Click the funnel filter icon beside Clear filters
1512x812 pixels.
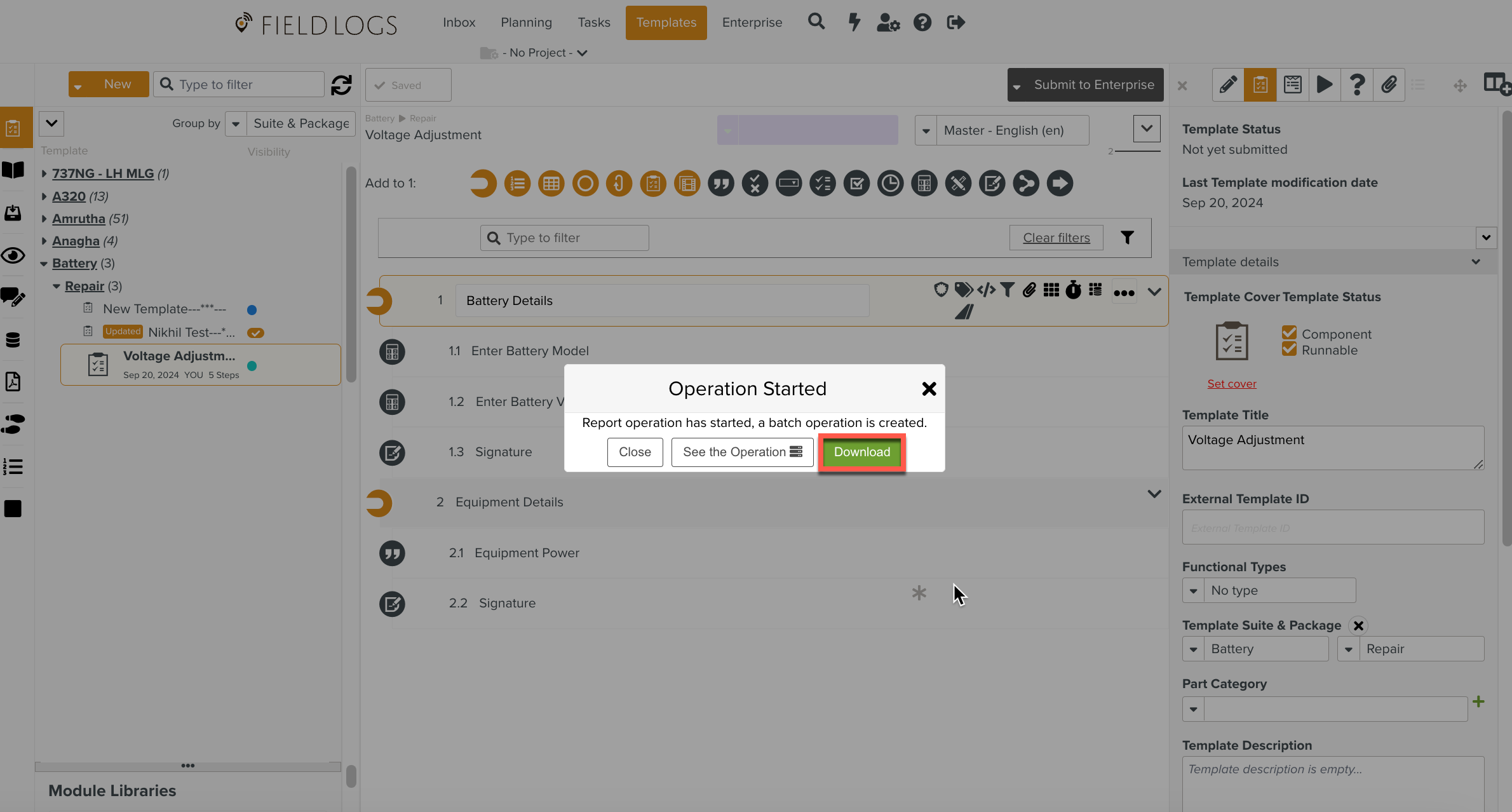(1127, 238)
